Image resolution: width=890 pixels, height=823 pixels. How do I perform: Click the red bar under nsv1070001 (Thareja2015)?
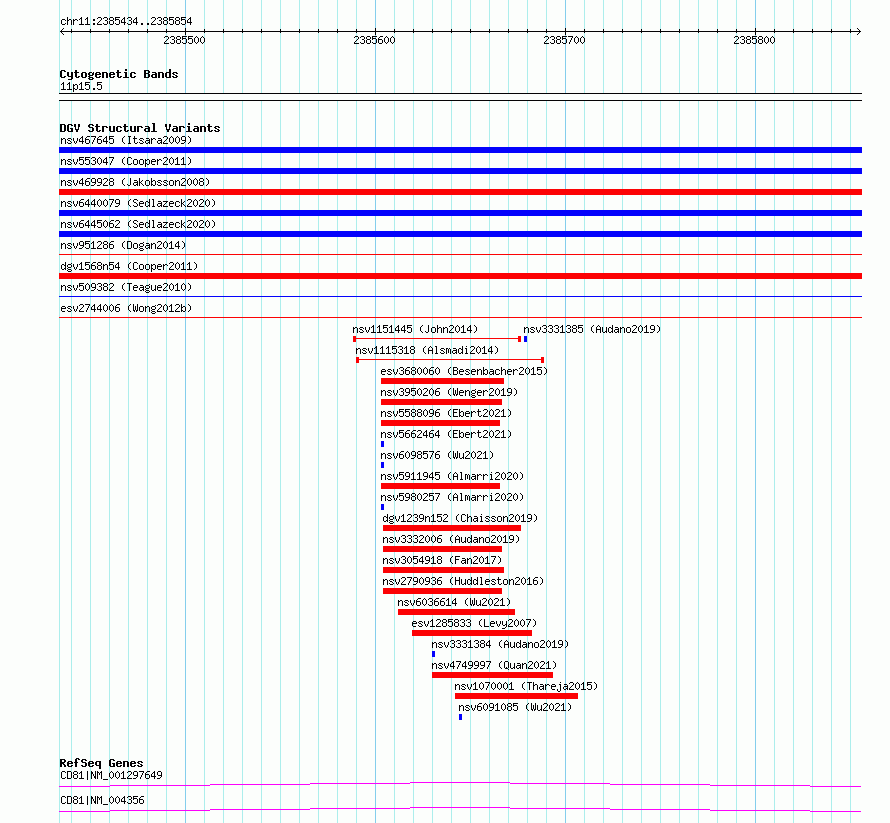[517, 696]
